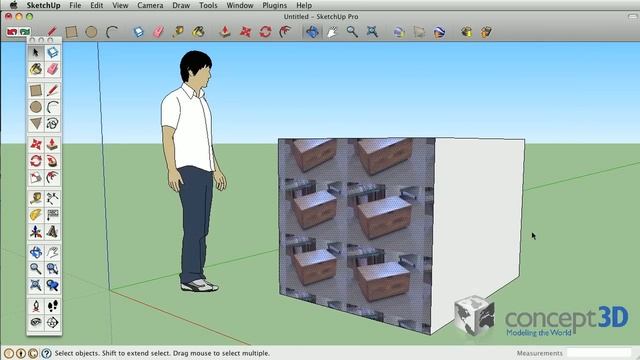Select the Line pencil tool in the floating palette
The image size is (640, 360).
[x=53, y=90]
